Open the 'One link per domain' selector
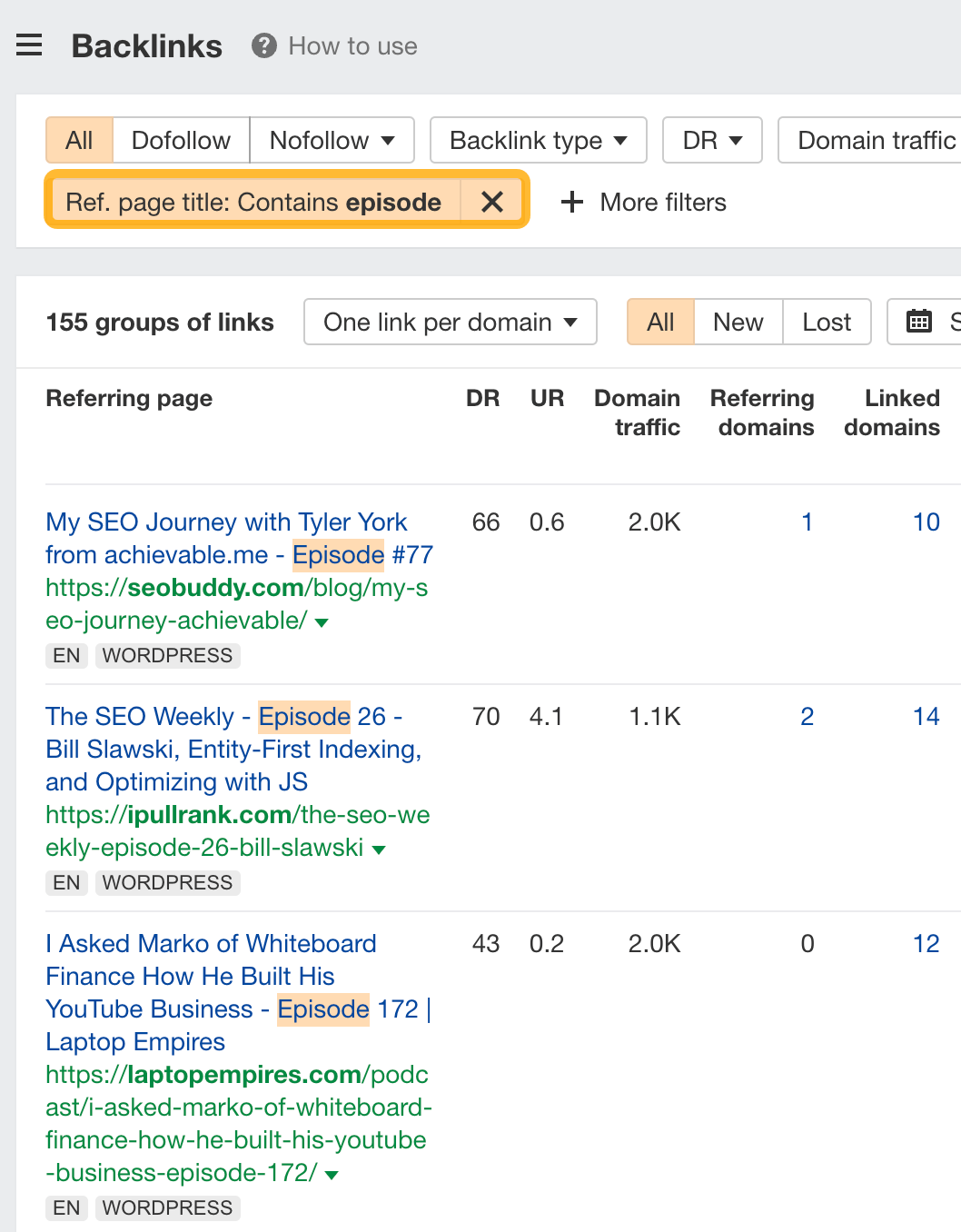This screenshot has width=961, height=1232. click(x=449, y=322)
